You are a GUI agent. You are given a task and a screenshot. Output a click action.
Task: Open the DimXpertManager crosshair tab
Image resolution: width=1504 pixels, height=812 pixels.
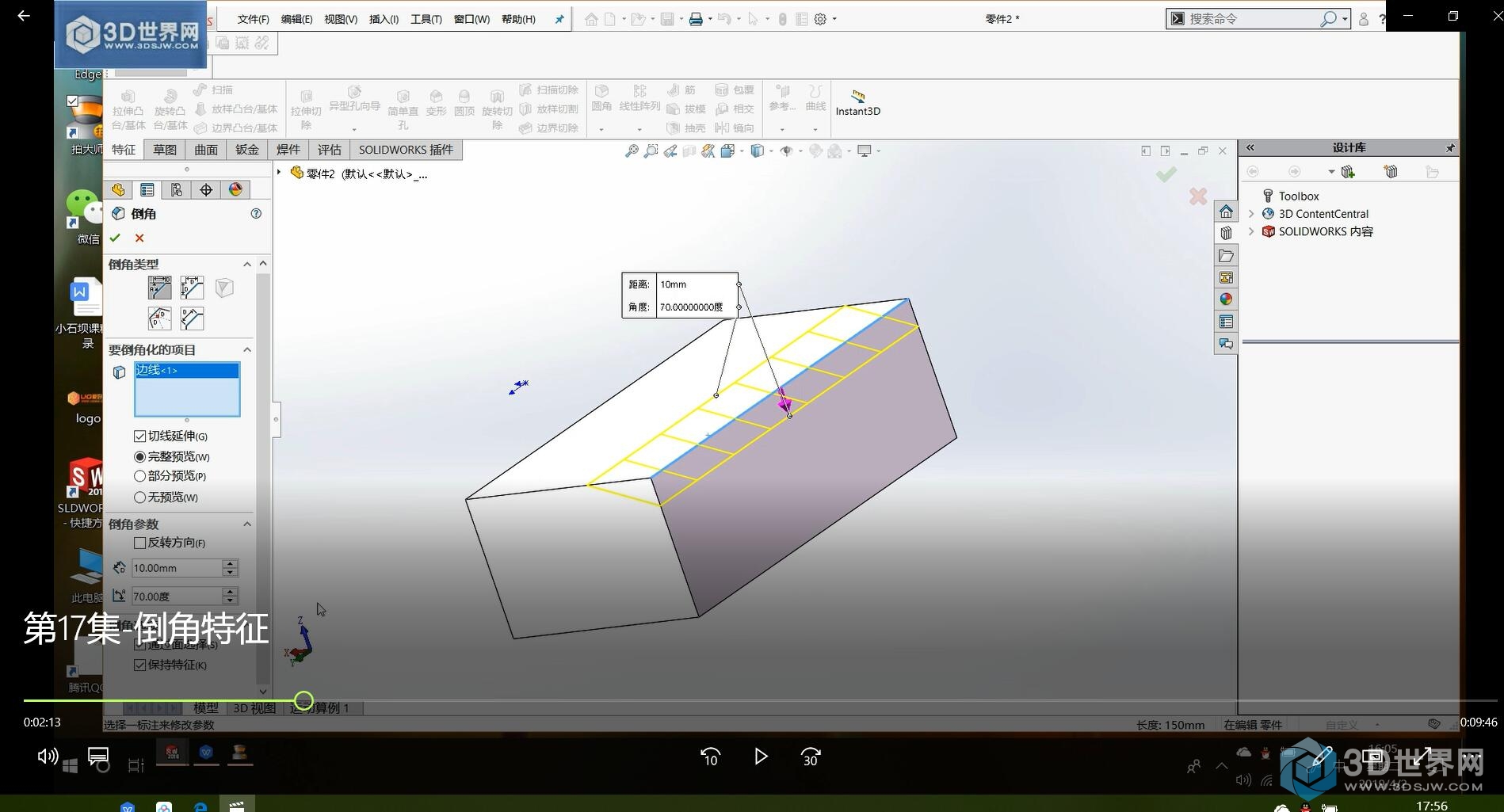click(206, 189)
